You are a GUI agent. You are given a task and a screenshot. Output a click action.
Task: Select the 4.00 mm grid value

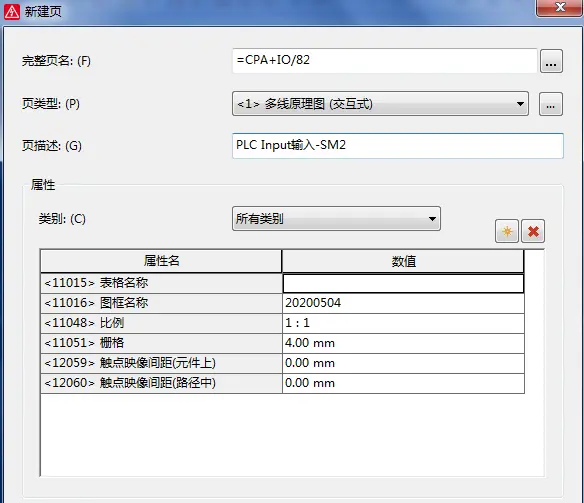coord(403,343)
